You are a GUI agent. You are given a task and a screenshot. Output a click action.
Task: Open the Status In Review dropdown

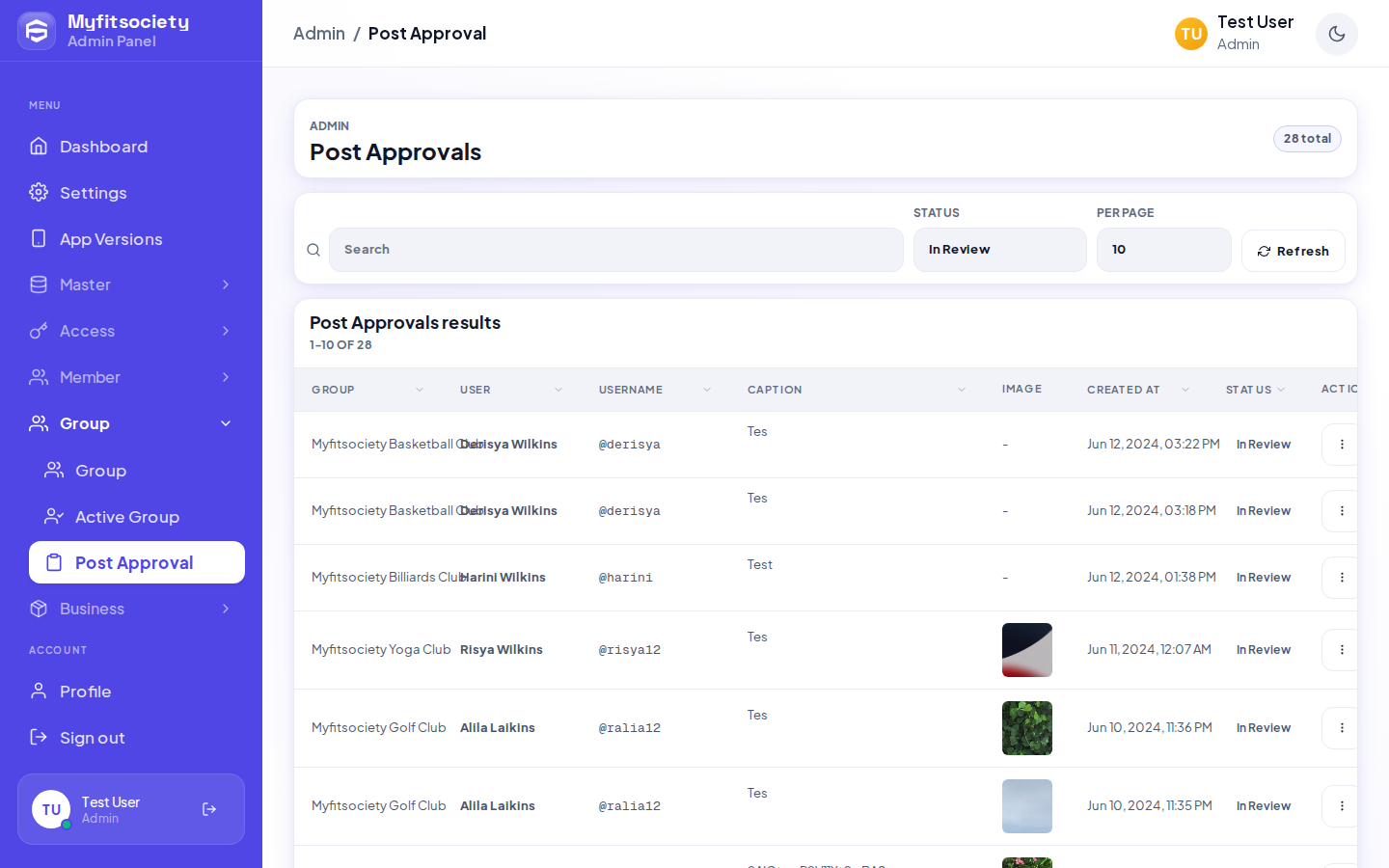point(1000,250)
